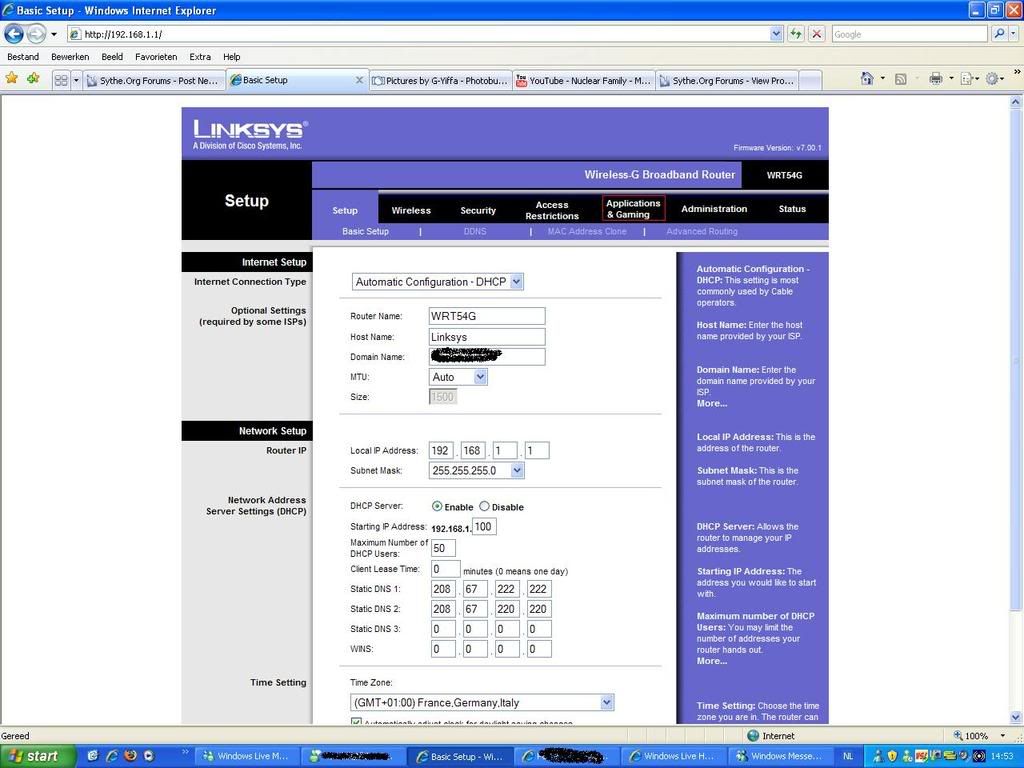Click the Add to Favorites star icon
The image size is (1024, 768).
[x=33, y=79]
